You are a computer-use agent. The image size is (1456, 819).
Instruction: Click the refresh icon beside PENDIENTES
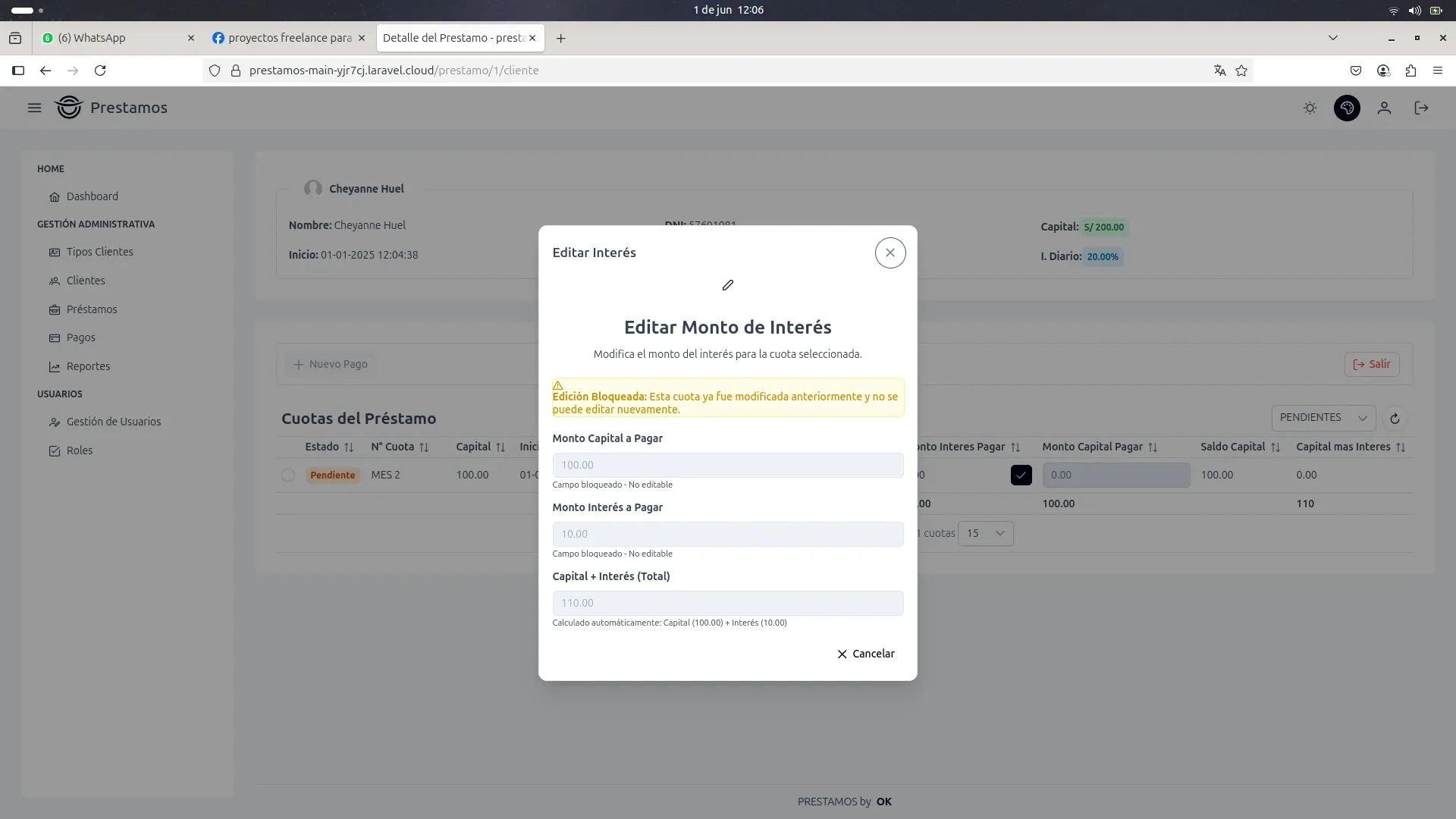[1394, 419]
